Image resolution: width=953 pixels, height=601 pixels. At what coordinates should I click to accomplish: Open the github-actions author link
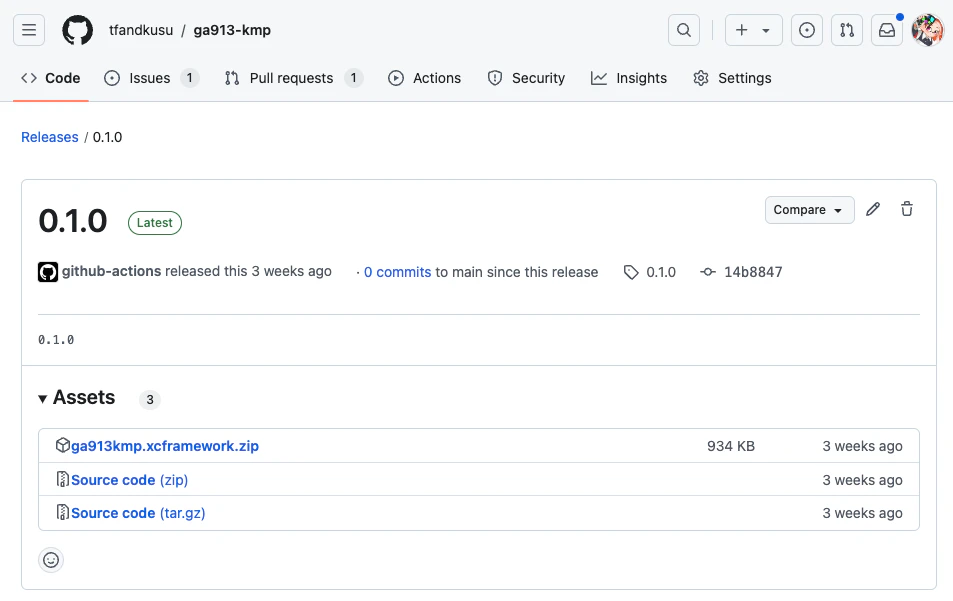(x=111, y=271)
